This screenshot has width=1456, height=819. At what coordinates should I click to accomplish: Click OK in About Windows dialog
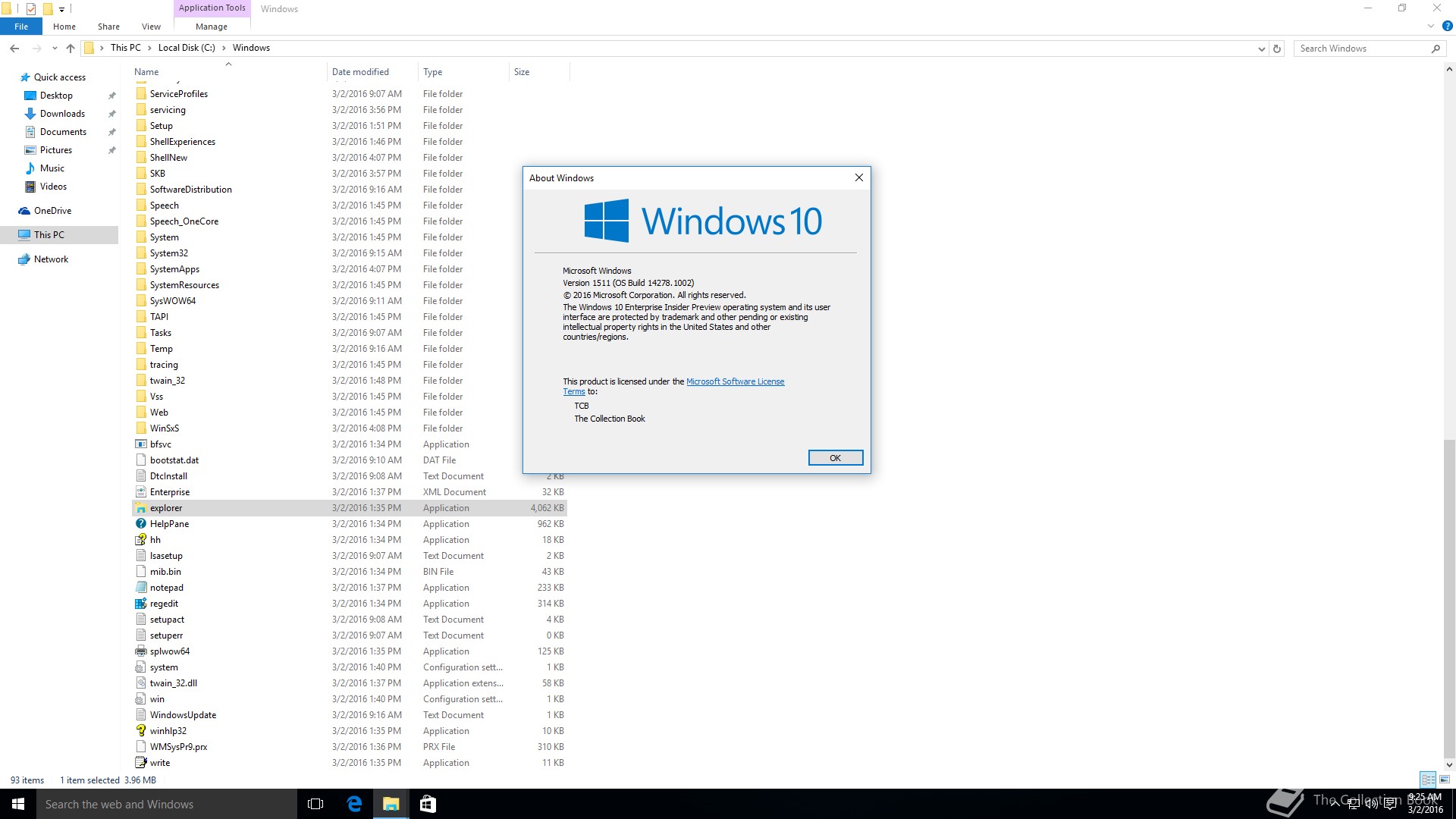point(835,458)
